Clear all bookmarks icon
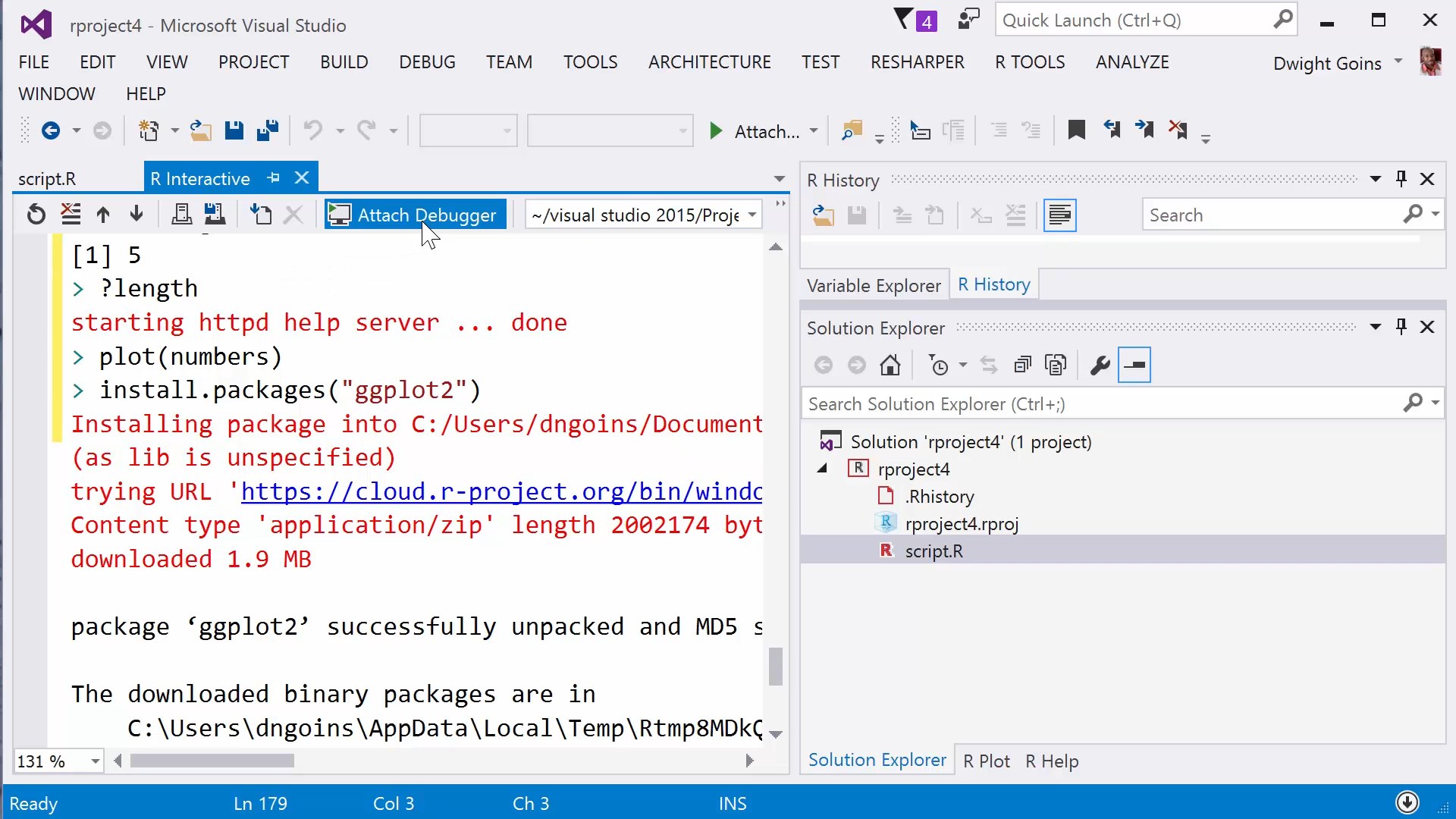Image resolution: width=1456 pixels, height=819 pixels. [x=1178, y=130]
